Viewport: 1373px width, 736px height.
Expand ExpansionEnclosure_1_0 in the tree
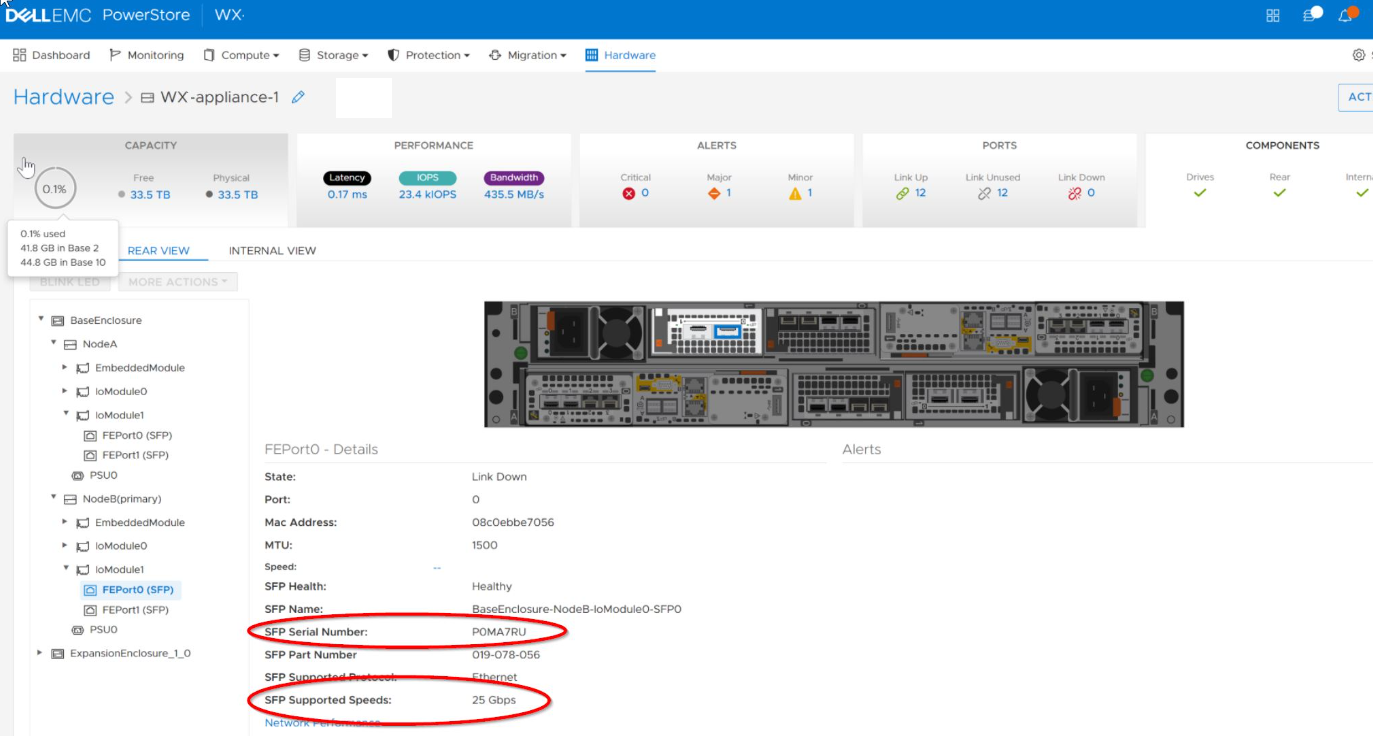[x=39, y=652]
